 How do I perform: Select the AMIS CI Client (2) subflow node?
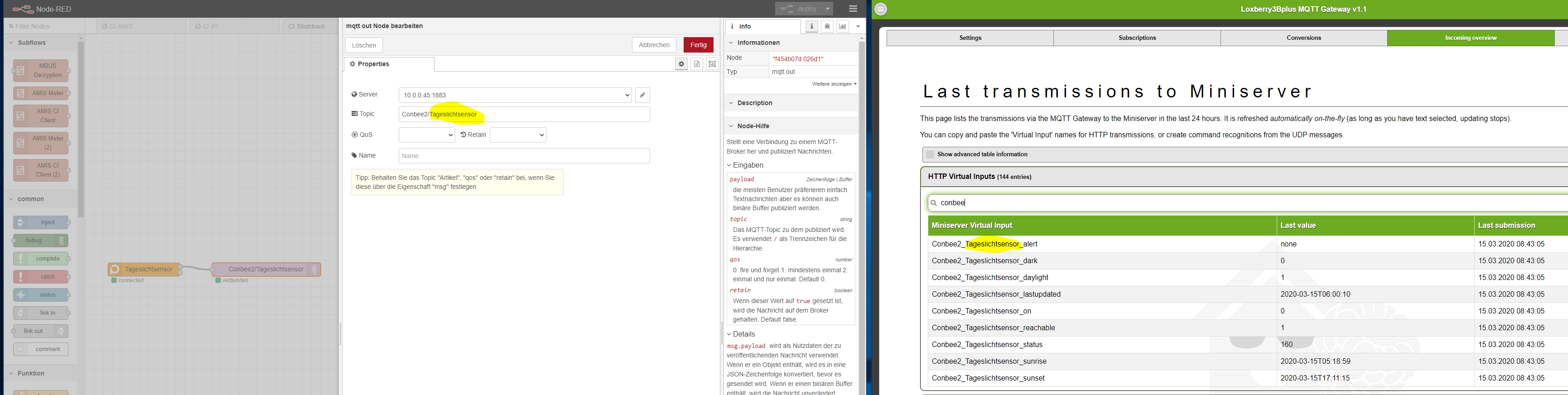click(x=41, y=170)
